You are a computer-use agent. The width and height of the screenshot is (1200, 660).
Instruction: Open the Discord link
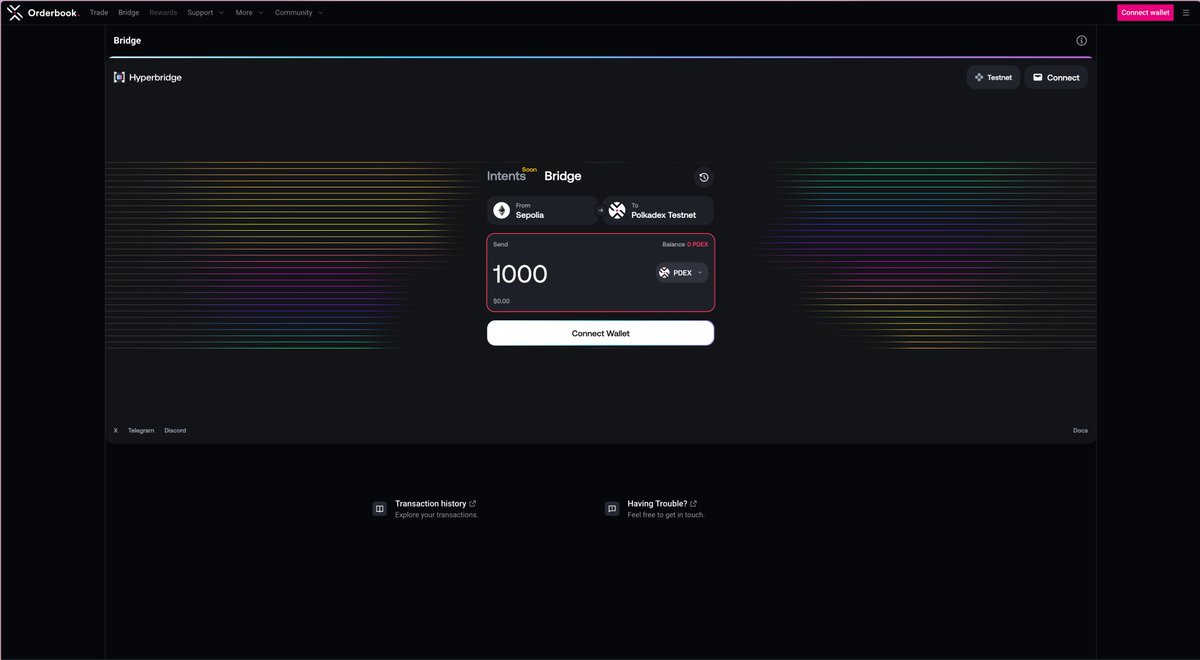click(175, 430)
